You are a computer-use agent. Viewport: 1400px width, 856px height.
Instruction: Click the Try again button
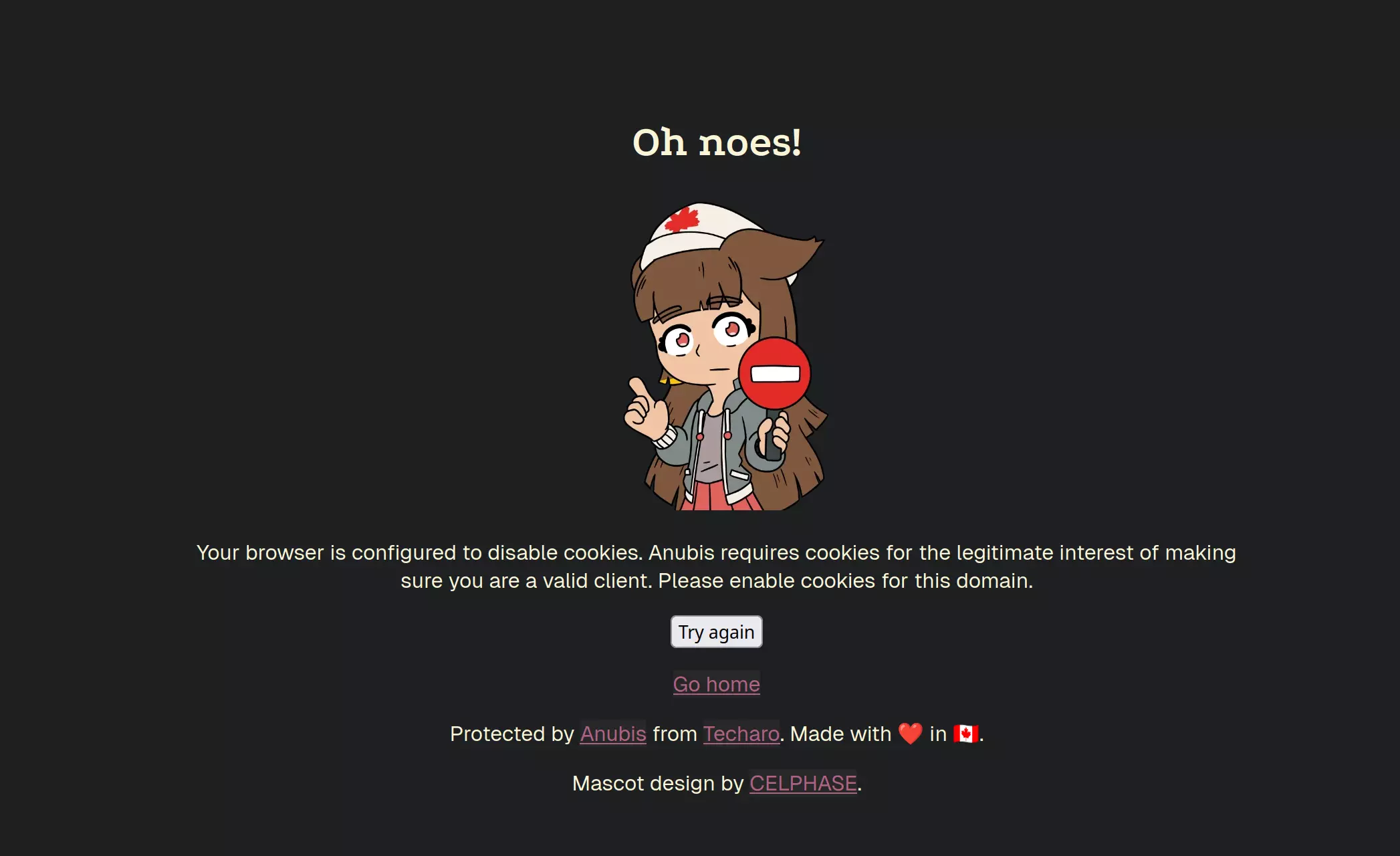[x=716, y=631]
